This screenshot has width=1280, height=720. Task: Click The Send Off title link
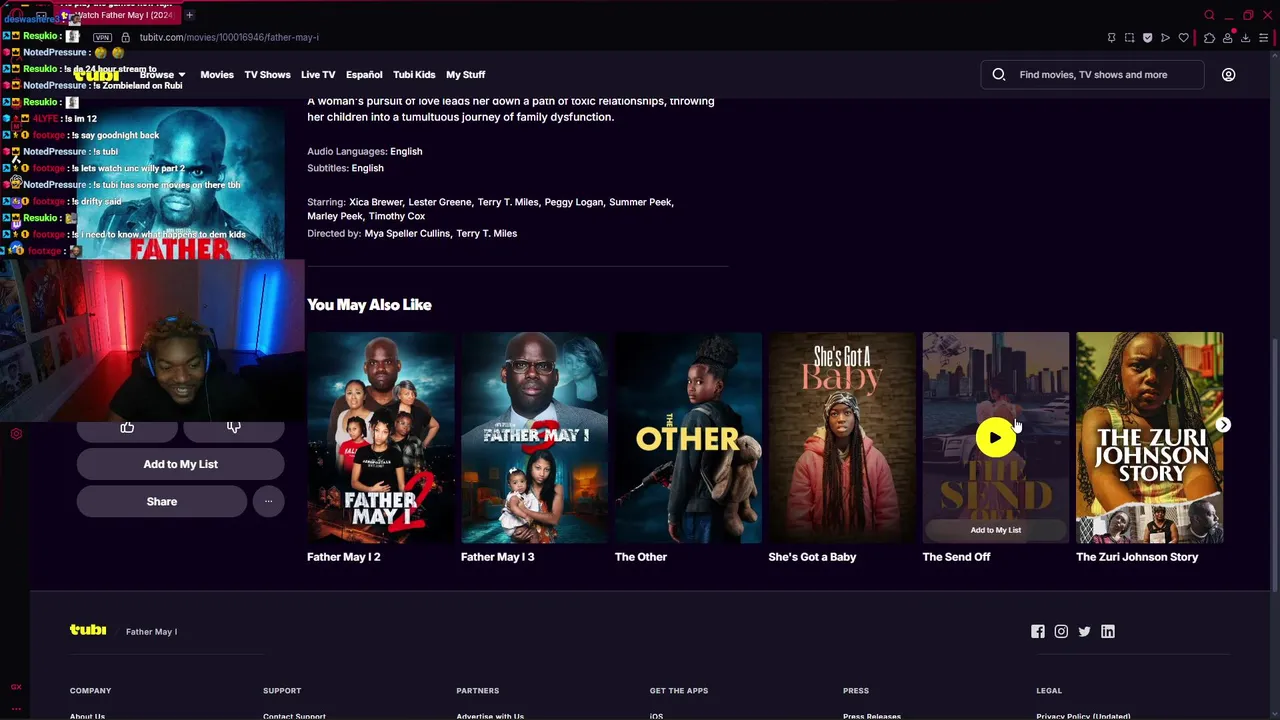click(956, 557)
